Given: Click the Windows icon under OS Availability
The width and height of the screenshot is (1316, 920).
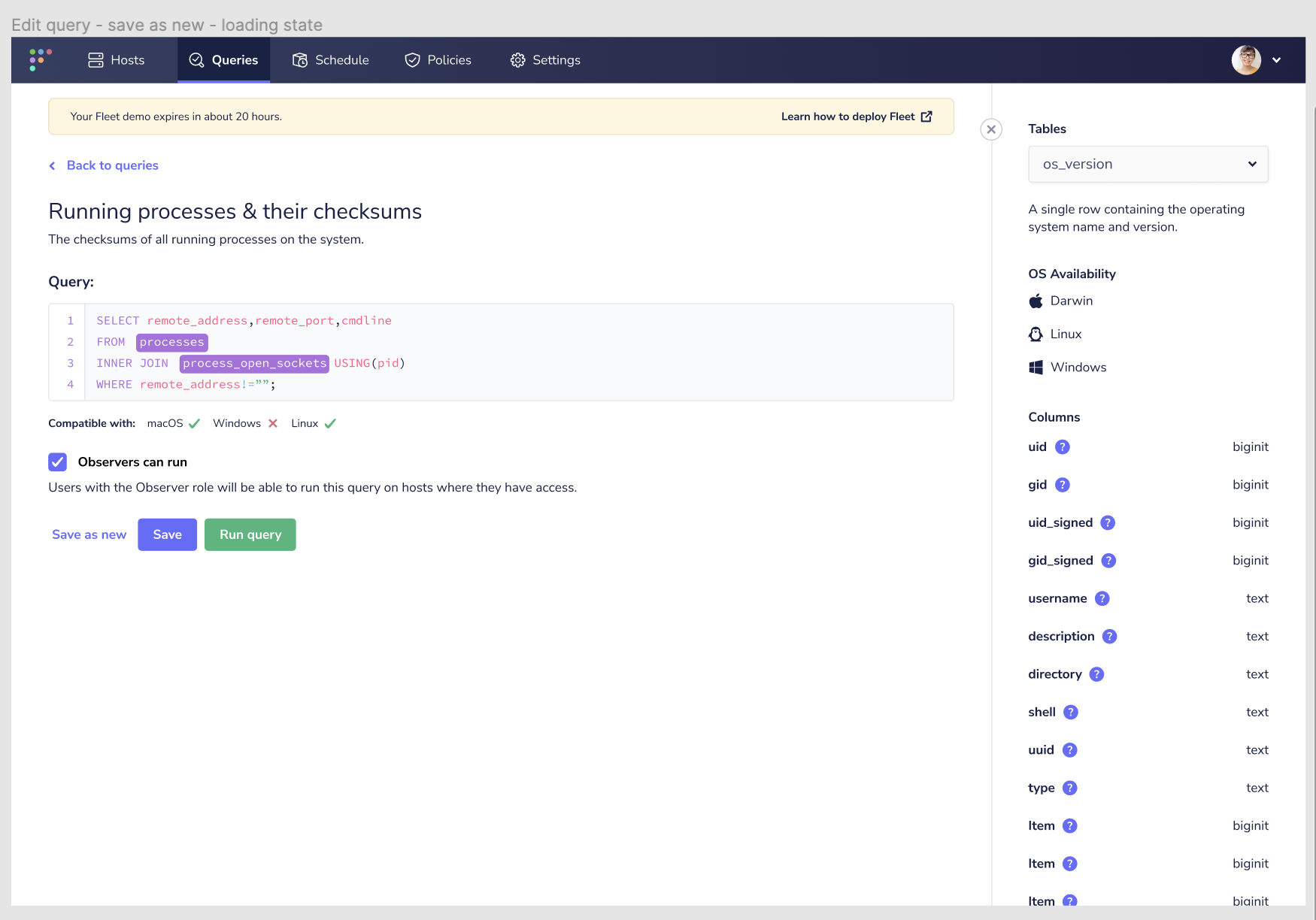Looking at the screenshot, I should click(1036, 368).
